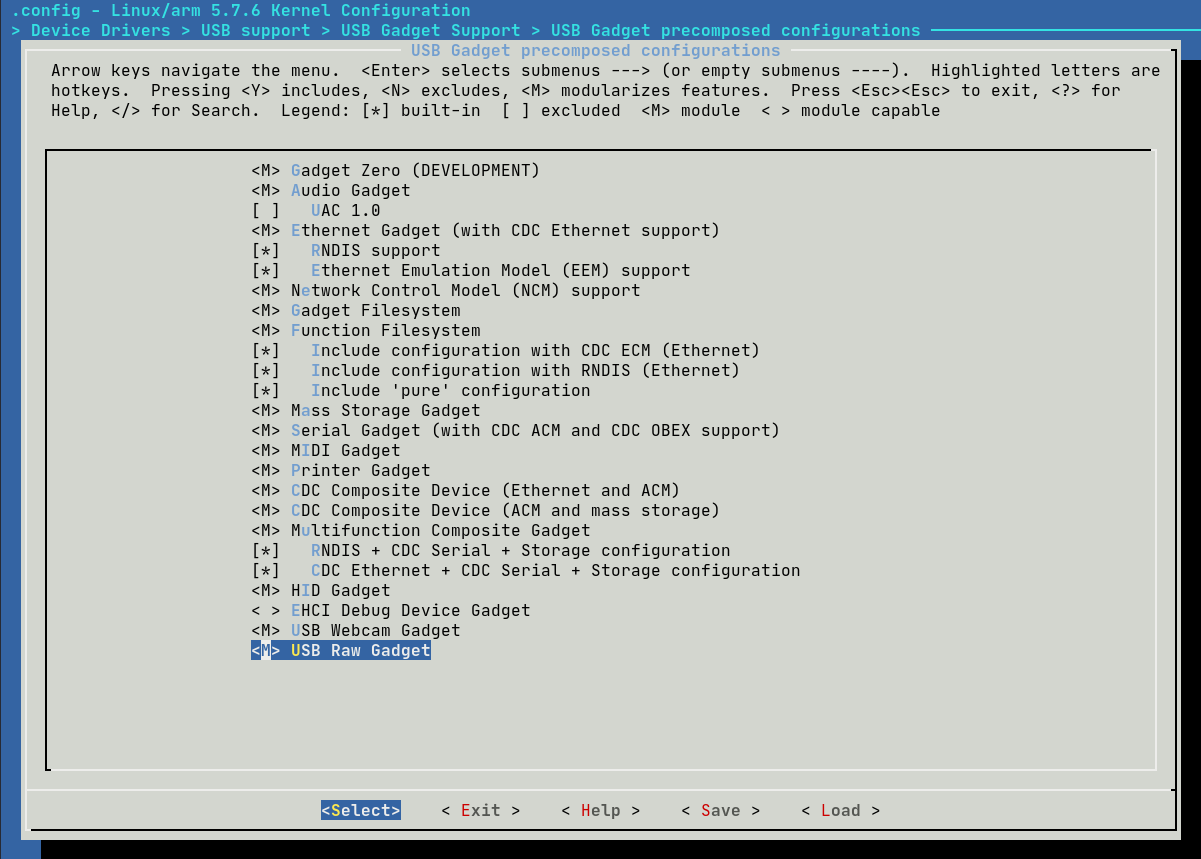The image size is (1201, 859).
Task: Choose the EHCI Debug Device Gadget entry
Action: click(x=410, y=610)
